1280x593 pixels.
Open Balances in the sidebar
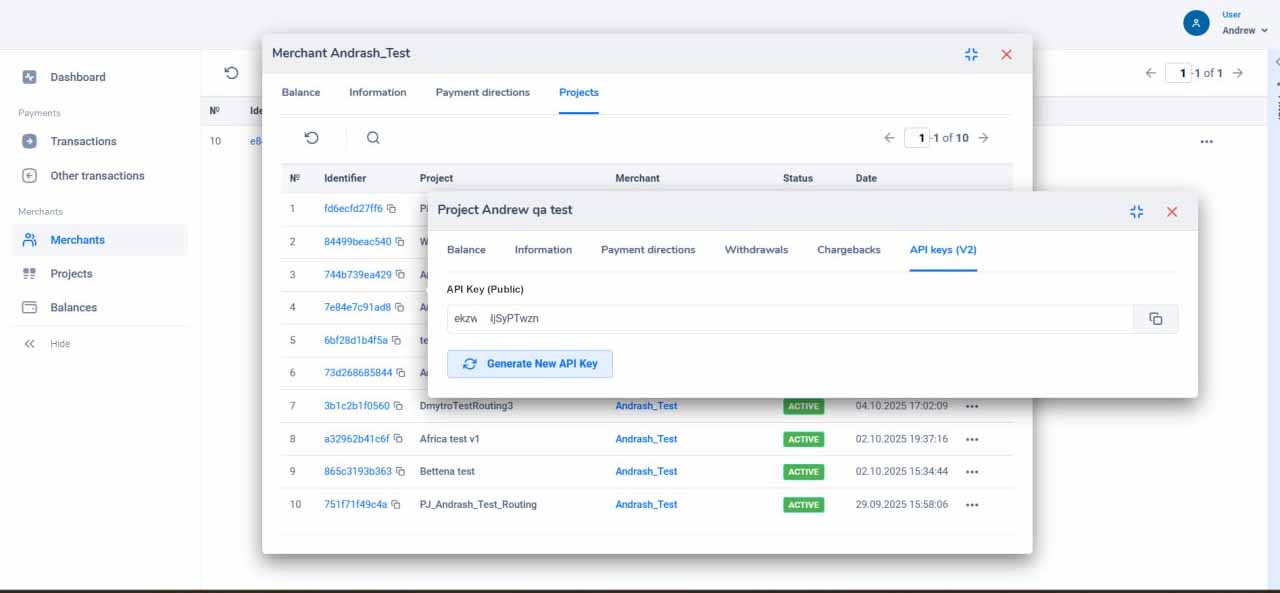point(73,307)
